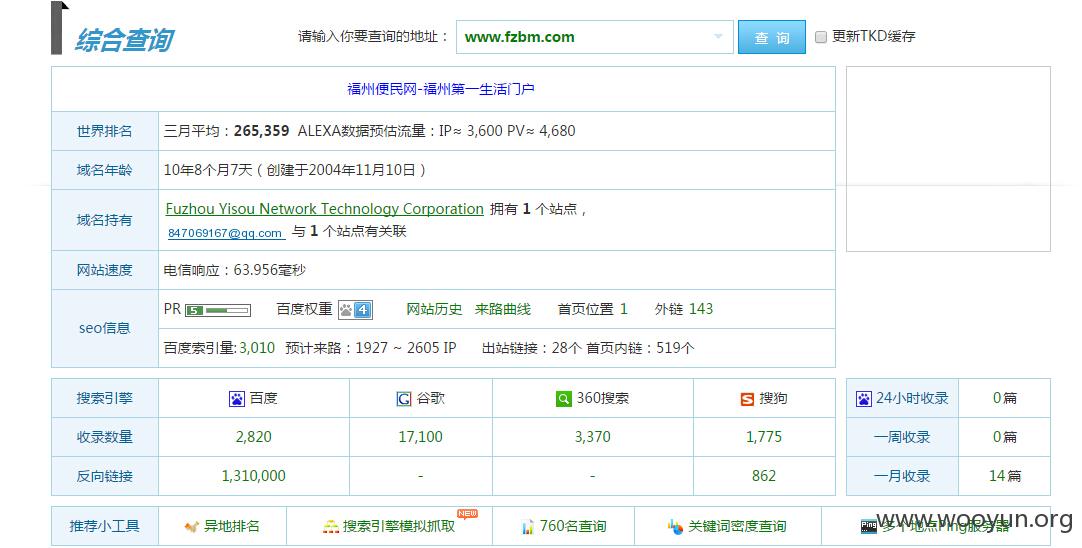Click the www.fzbm.com address input field
The image size is (1082, 548).
(x=594, y=37)
